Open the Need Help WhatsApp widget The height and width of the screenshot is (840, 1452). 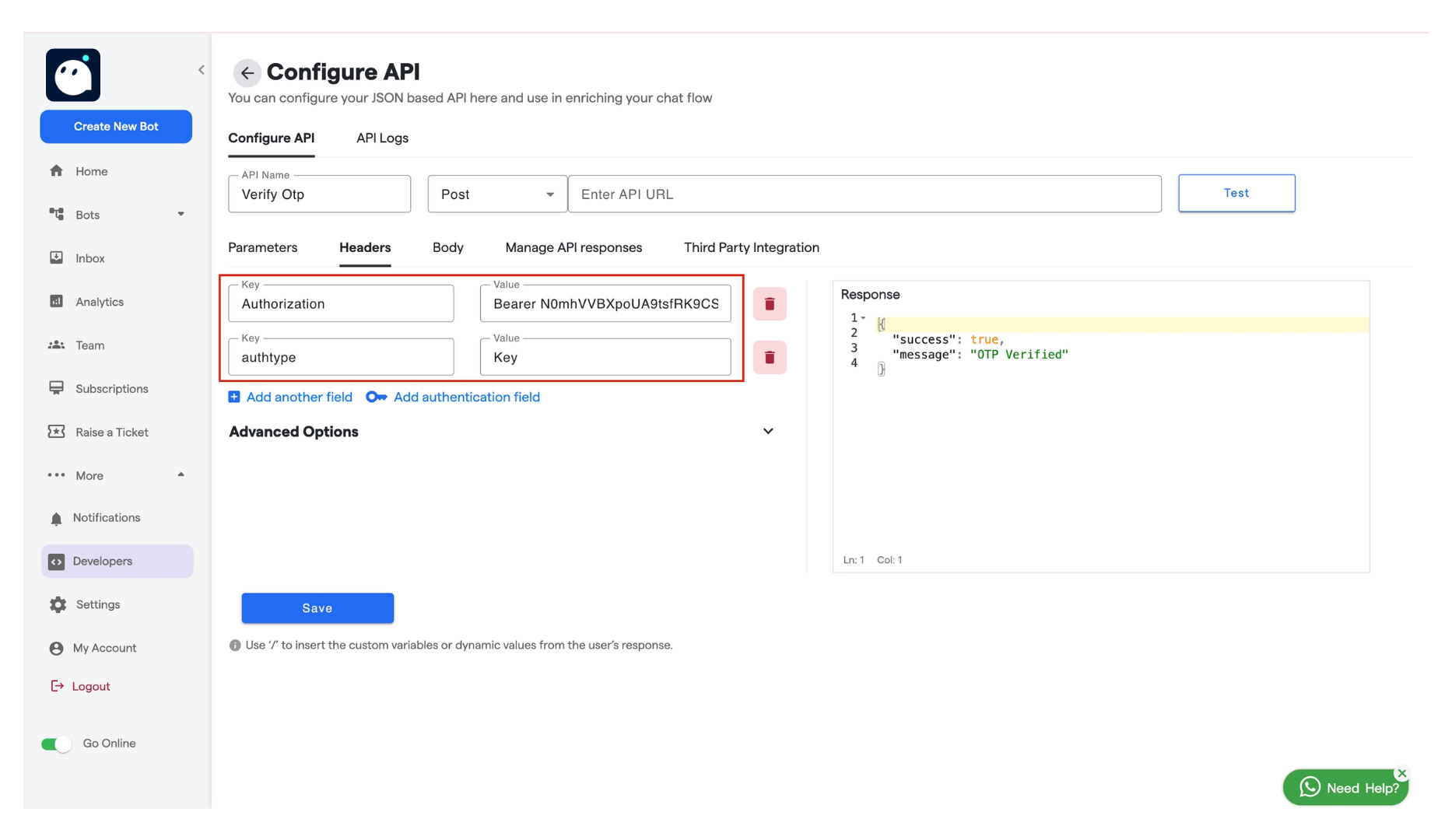coord(1345,786)
